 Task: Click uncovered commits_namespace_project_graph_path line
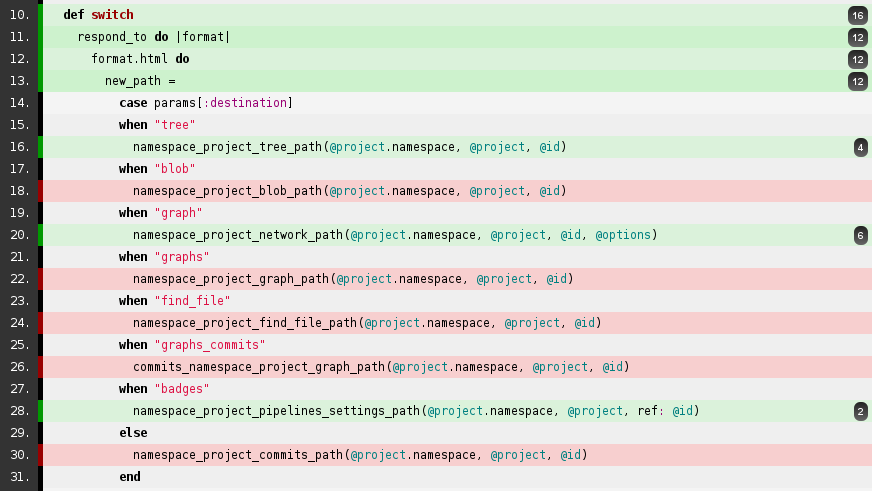pos(381,367)
